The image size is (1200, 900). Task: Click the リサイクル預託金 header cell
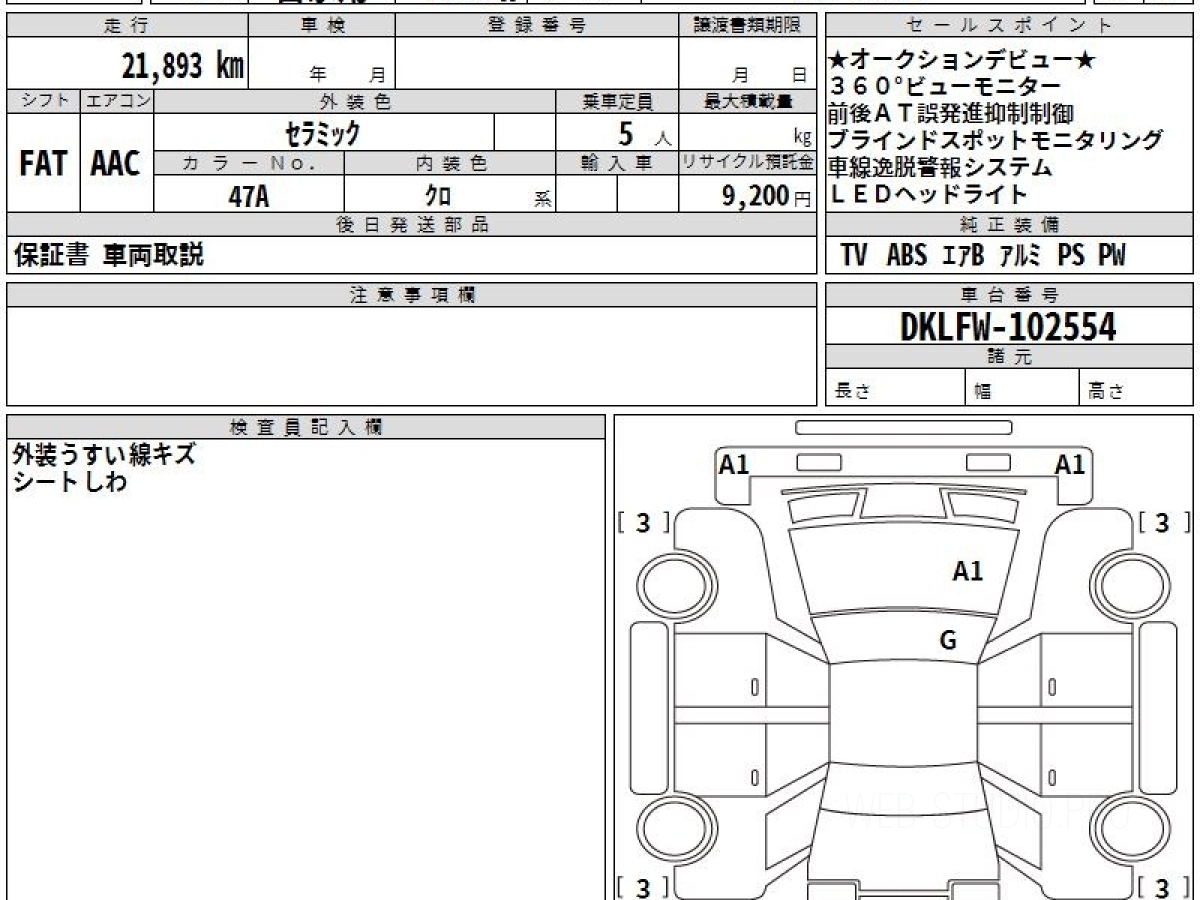click(x=747, y=164)
